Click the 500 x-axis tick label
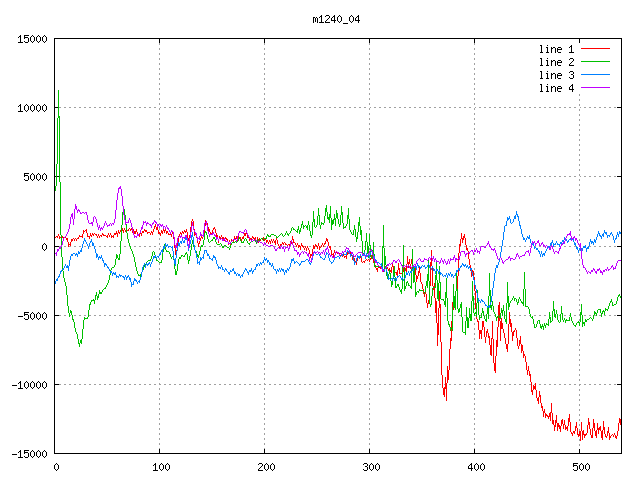 pos(580,467)
